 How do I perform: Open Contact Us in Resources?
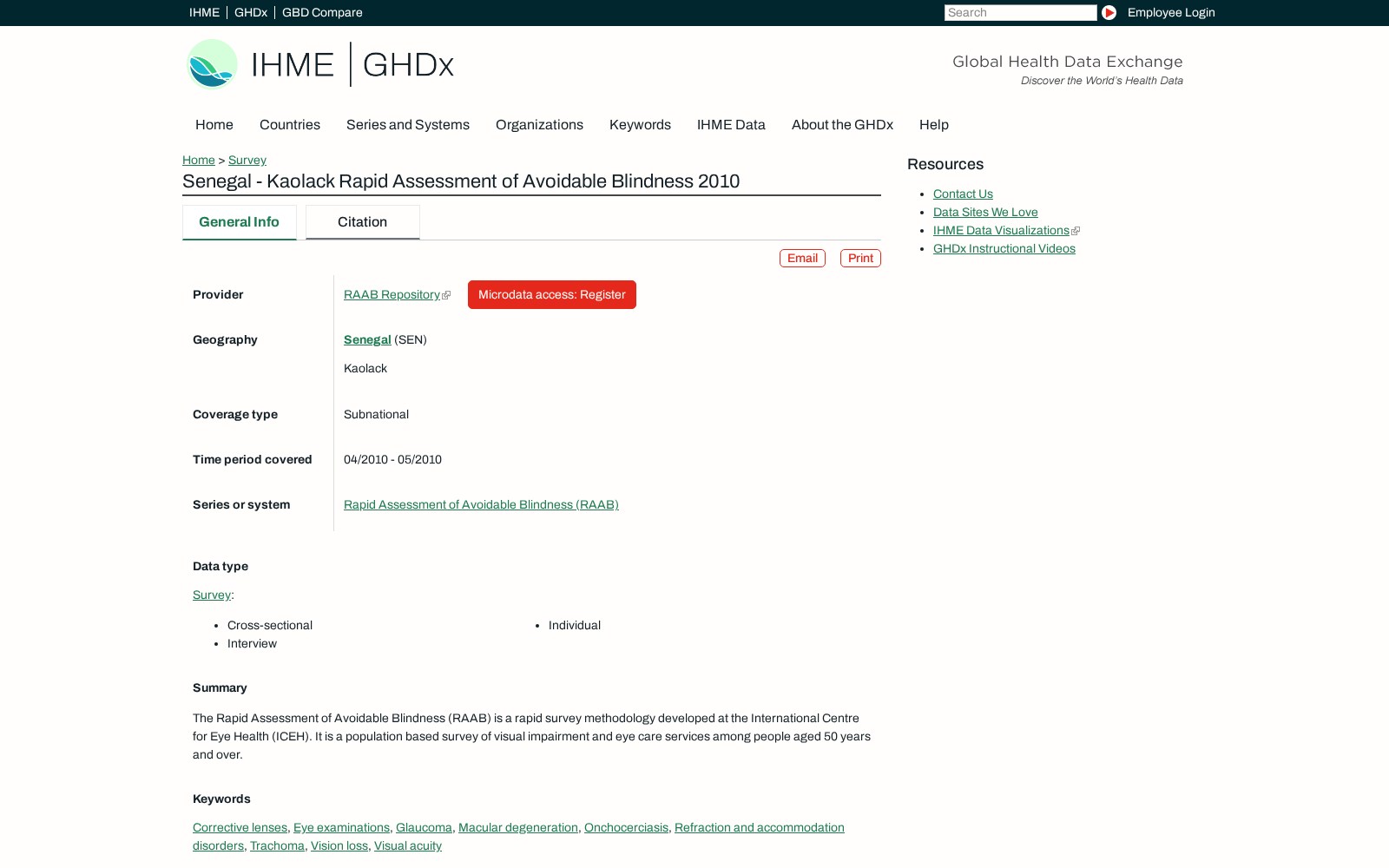(963, 194)
